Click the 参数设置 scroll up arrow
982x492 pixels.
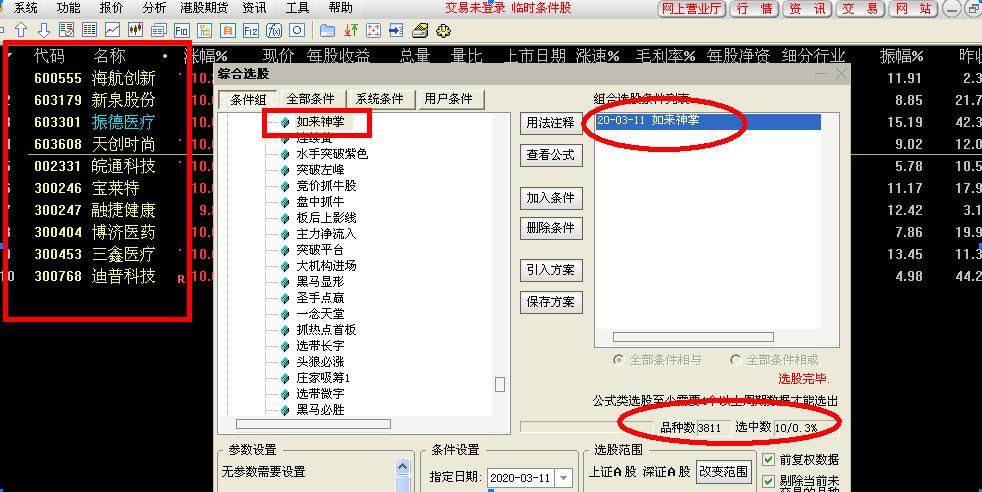pyautogui.click(x=402, y=467)
